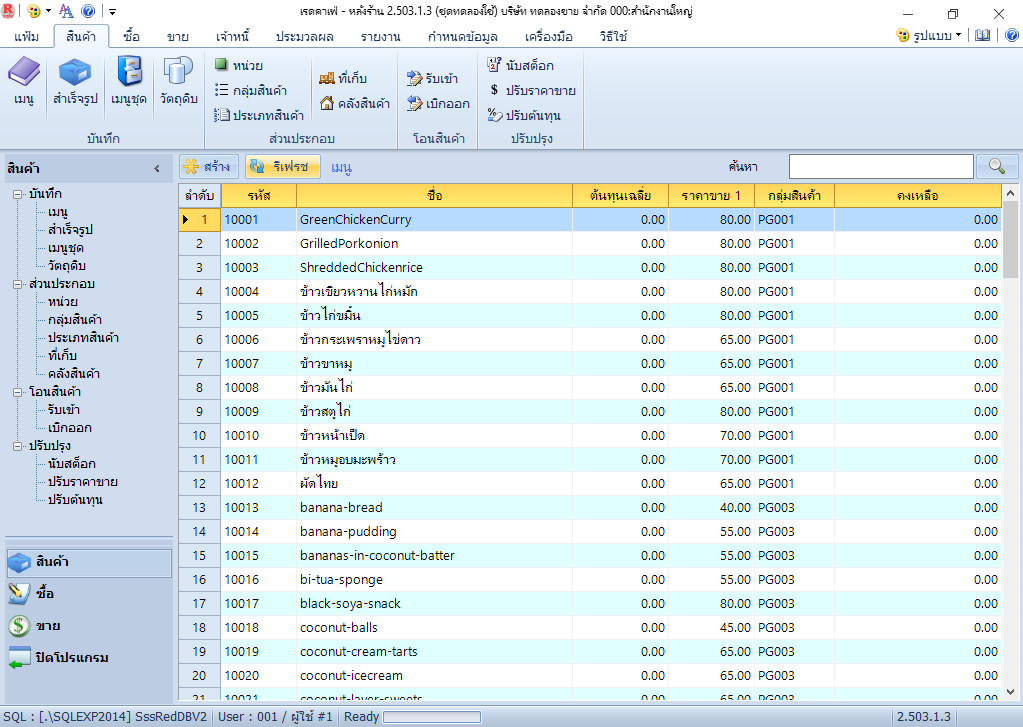Collapse the ส่วนประกอบ tree node
1023x727 pixels.
(18, 284)
